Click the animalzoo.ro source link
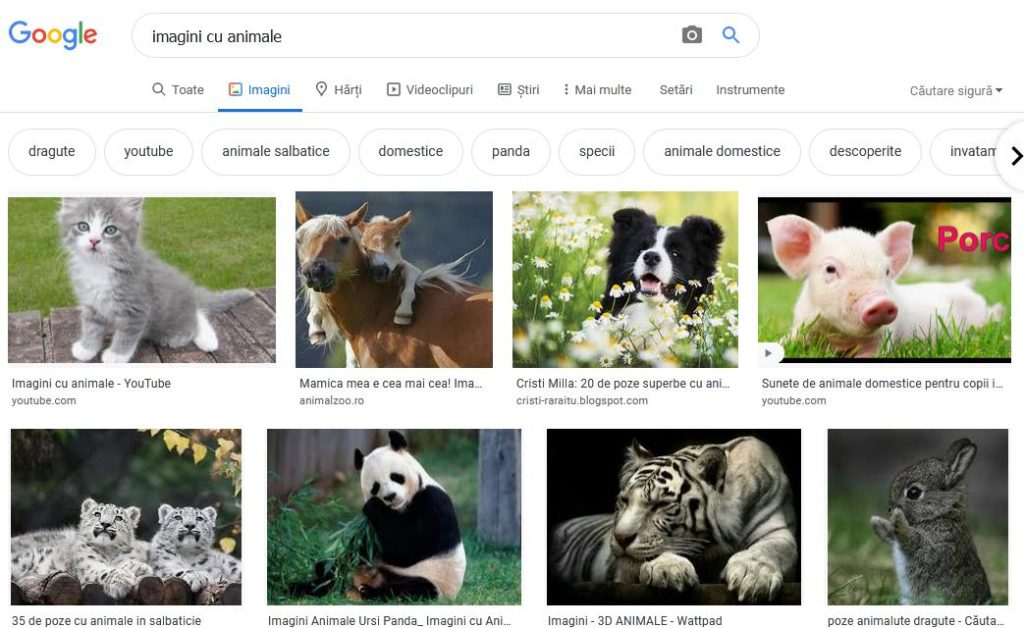The image size is (1024, 628). pos(332,401)
